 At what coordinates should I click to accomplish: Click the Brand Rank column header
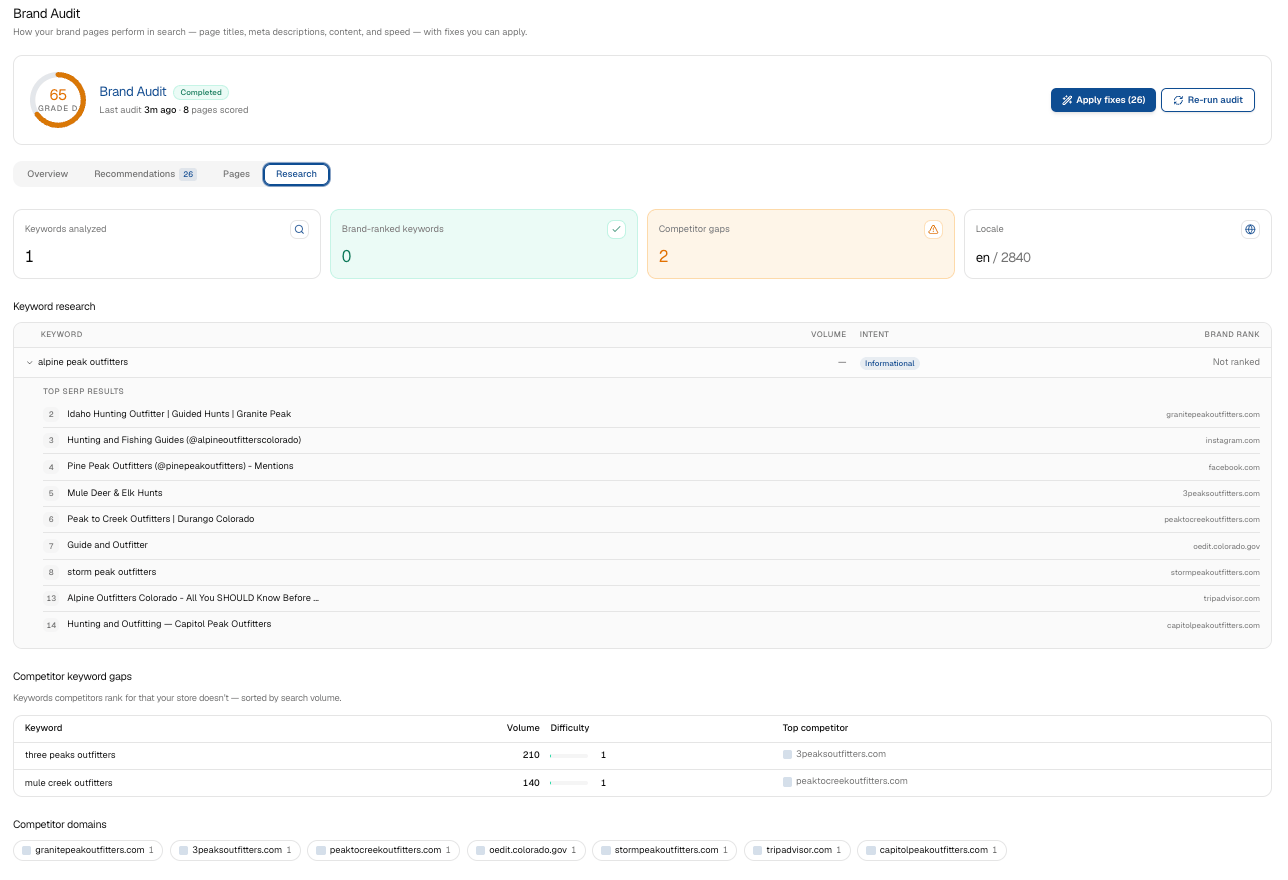point(1232,334)
